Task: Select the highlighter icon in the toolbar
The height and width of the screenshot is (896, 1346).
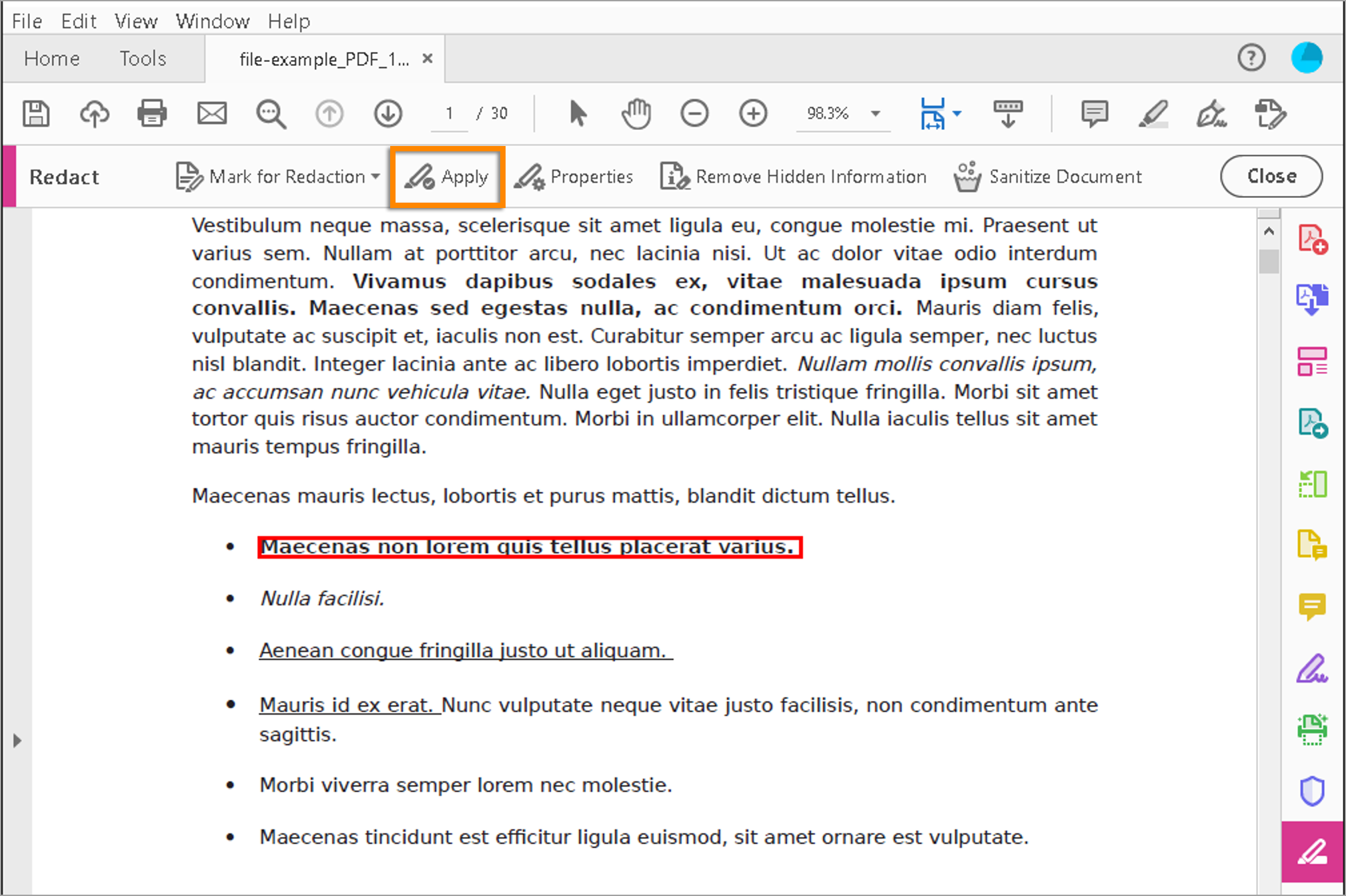Action: tap(1153, 113)
